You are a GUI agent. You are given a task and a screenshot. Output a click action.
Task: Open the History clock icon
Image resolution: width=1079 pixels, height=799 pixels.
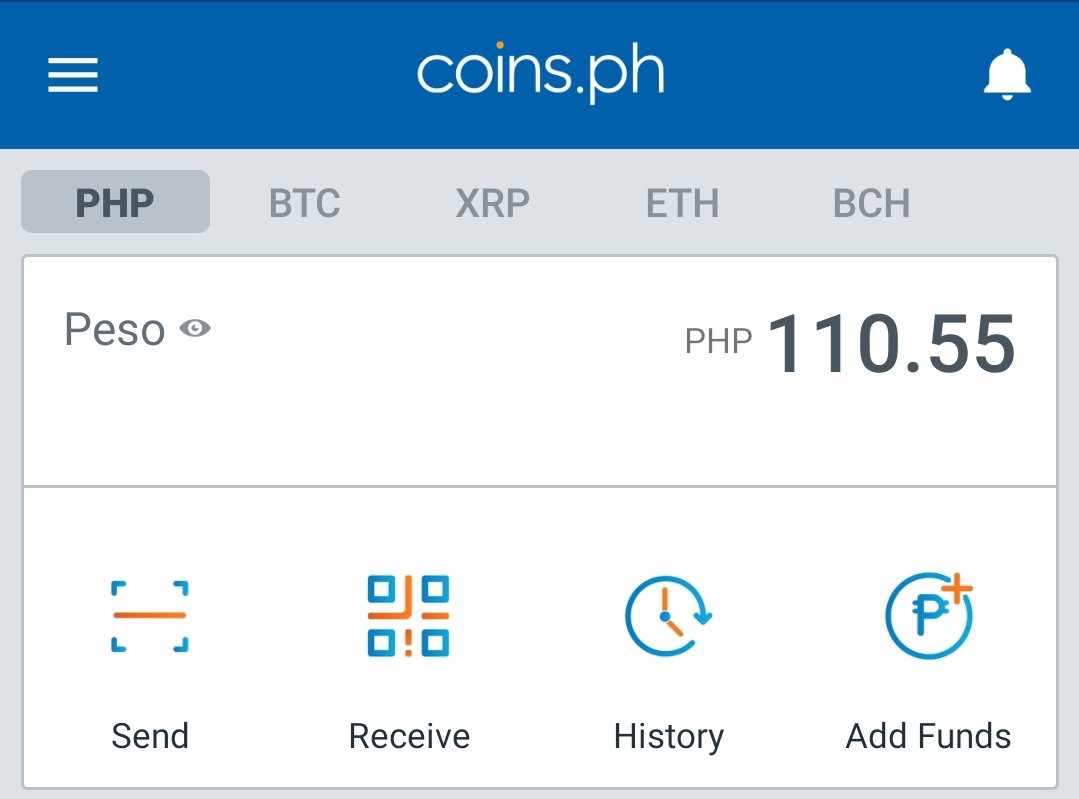point(667,616)
